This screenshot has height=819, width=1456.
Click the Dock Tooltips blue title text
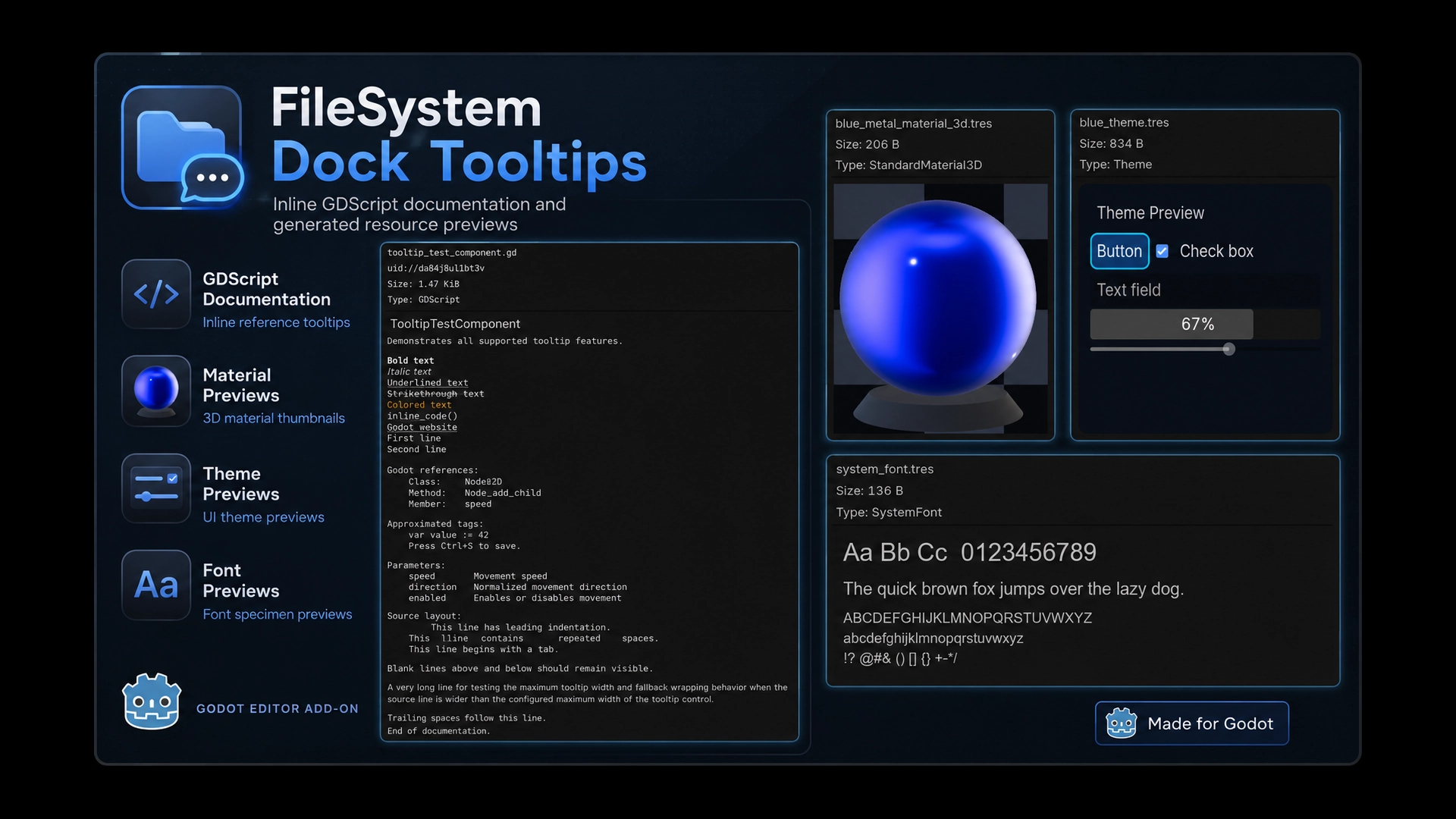click(x=459, y=162)
